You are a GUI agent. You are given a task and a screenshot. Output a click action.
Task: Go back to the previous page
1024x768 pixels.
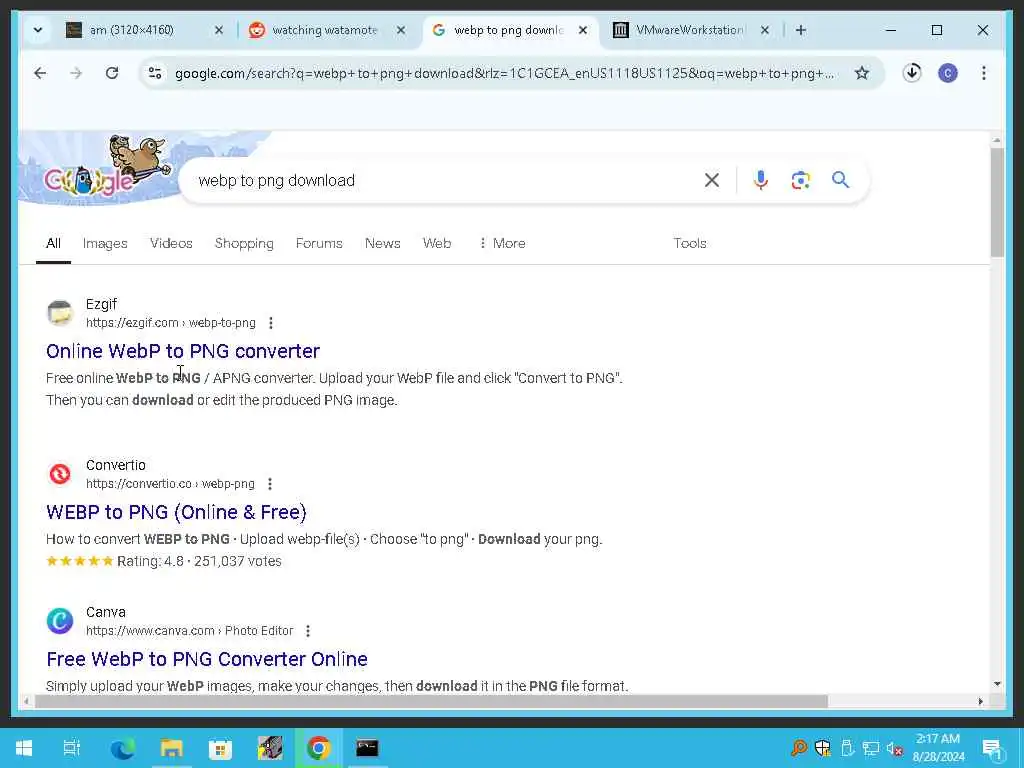(40, 73)
